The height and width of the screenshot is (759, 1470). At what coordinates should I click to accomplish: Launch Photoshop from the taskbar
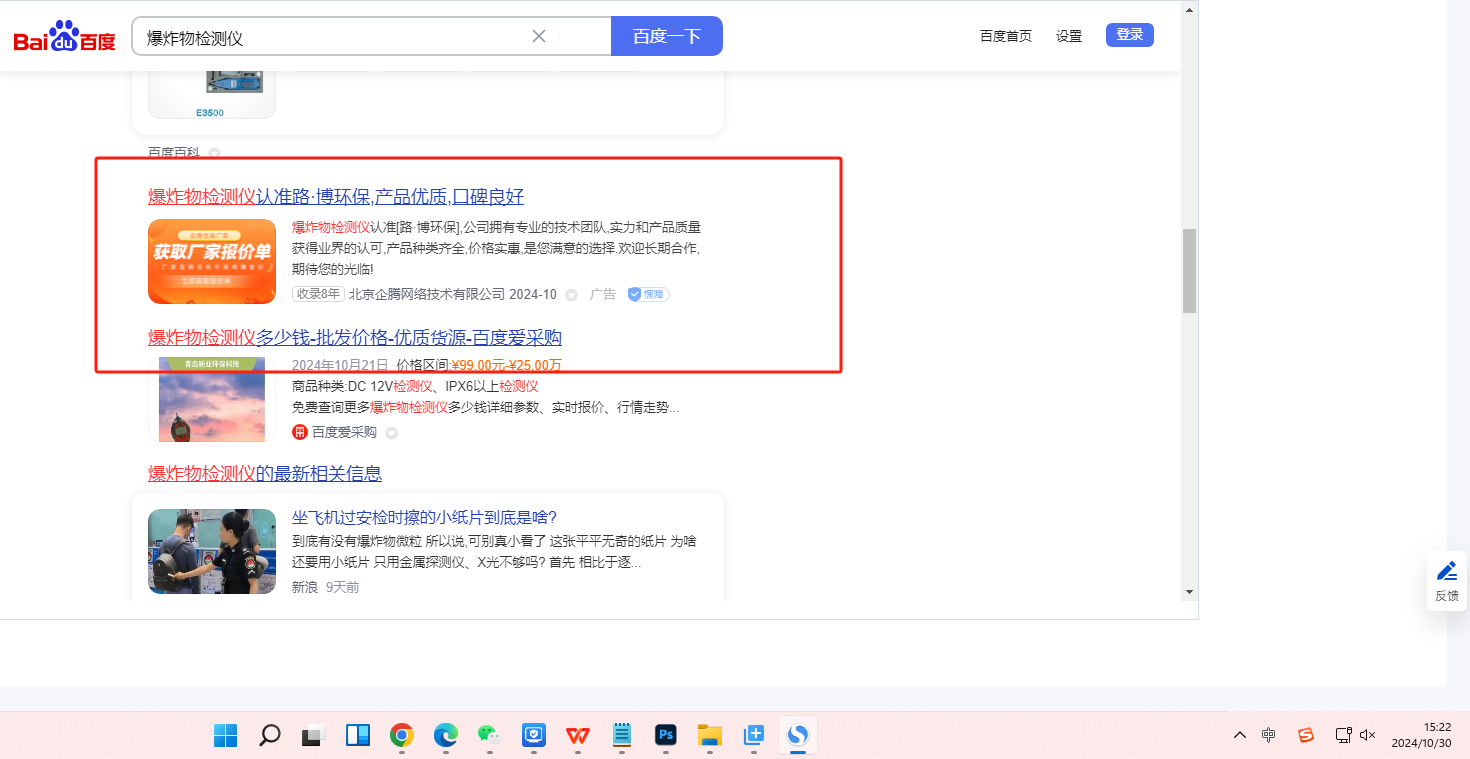point(666,736)
